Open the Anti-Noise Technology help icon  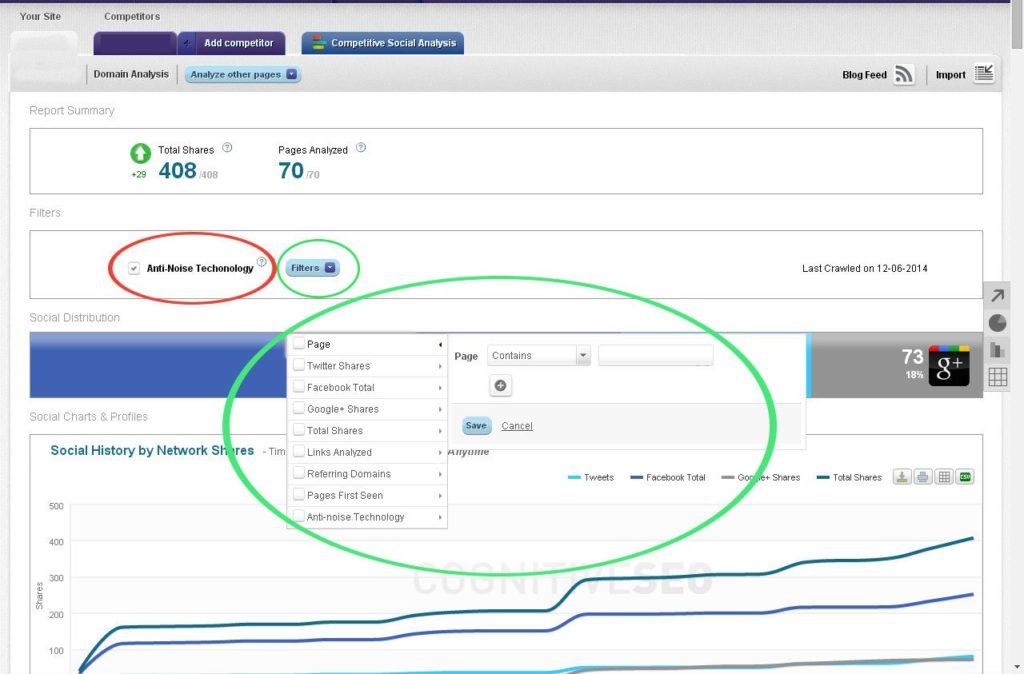[x=261, y=262]
